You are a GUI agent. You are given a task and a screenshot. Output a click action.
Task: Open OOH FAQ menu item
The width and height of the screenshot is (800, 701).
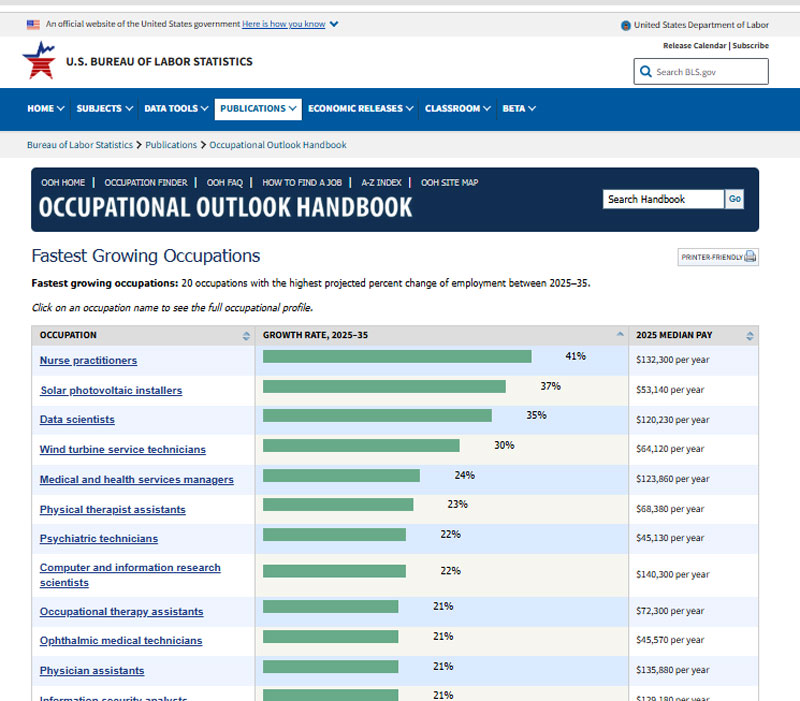[225, 183]
